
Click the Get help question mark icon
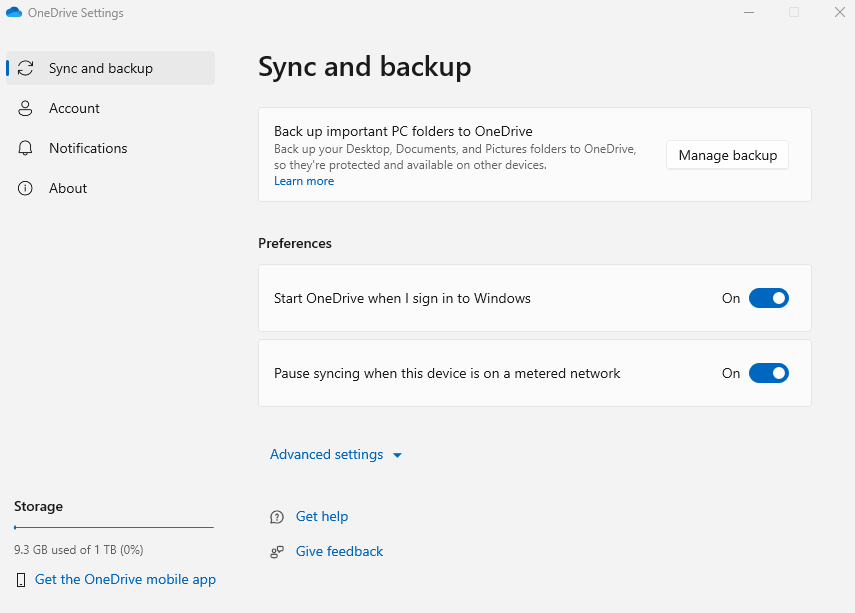tap(277, 517)
